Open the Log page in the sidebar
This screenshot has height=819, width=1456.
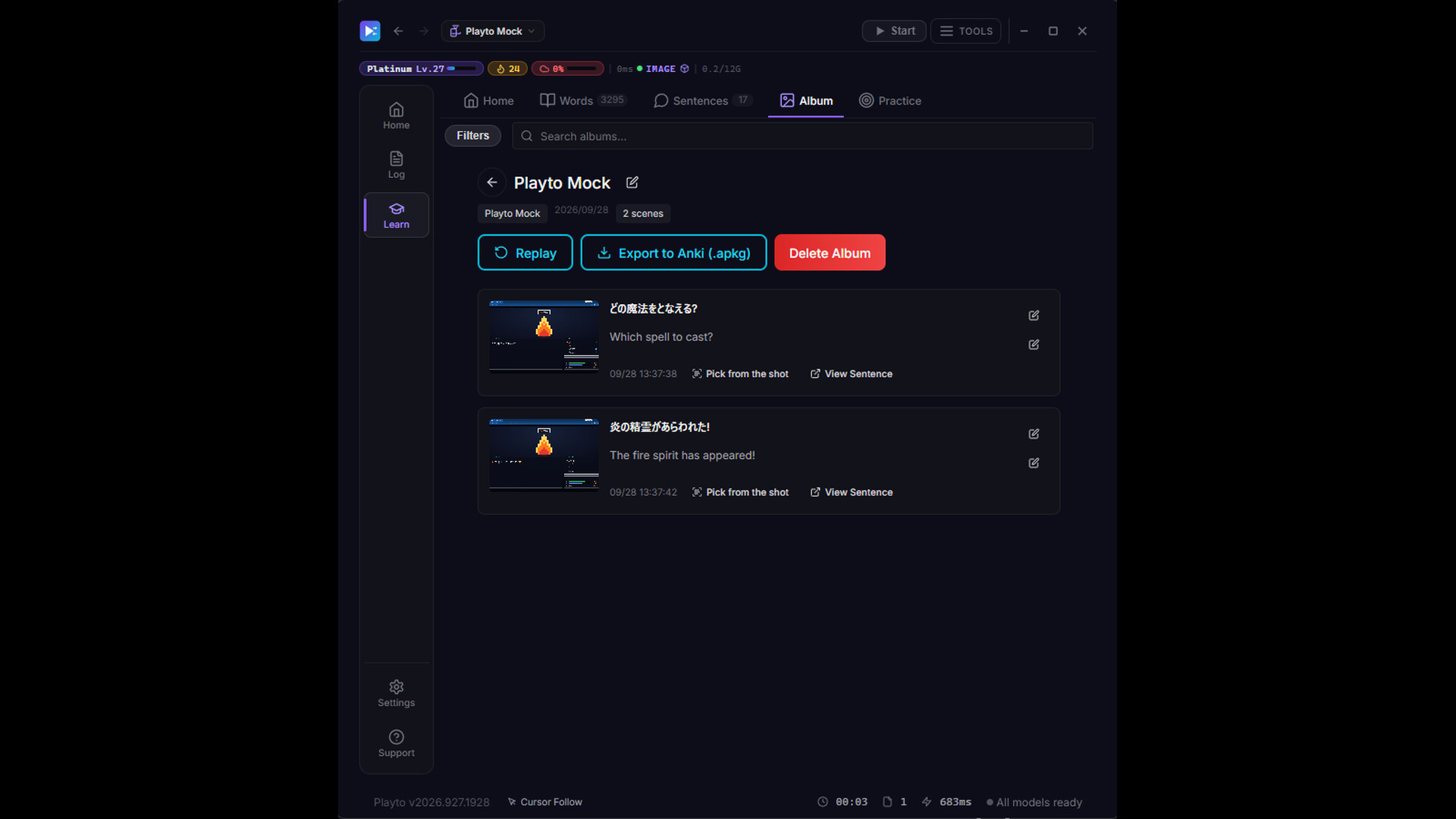[x=396, y=165]
